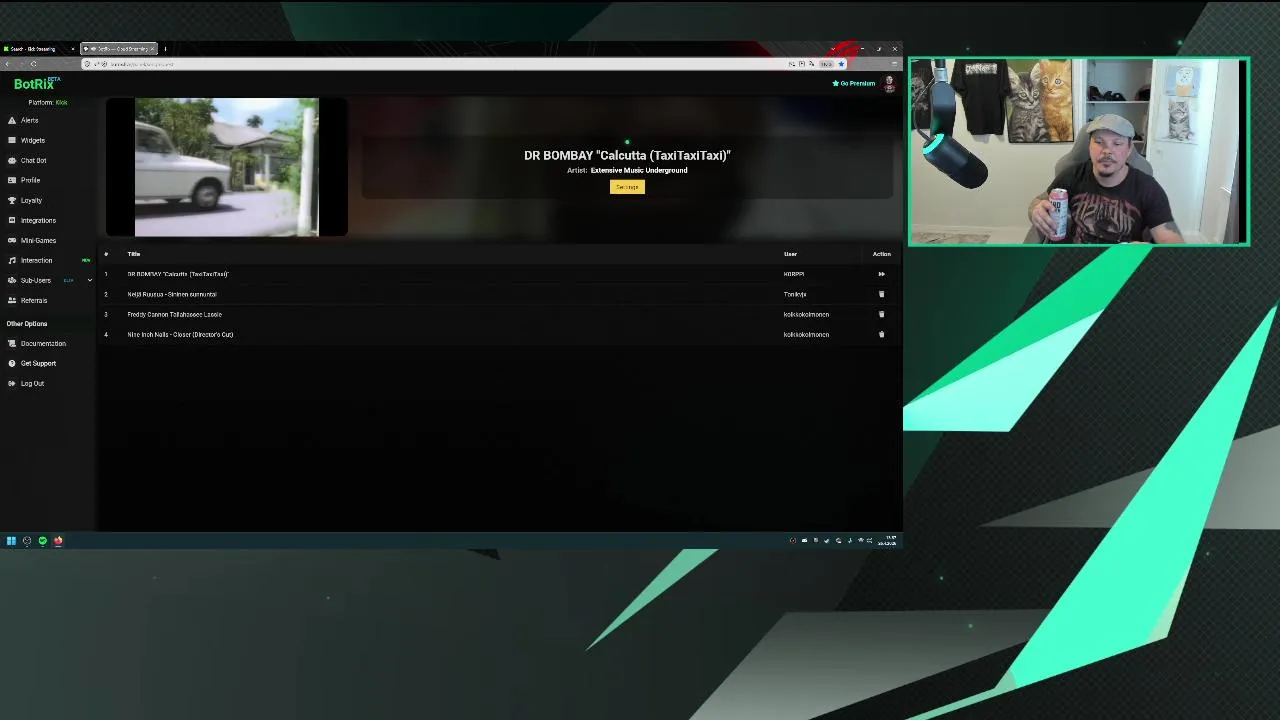Click the Title column header

coord(134,254)
